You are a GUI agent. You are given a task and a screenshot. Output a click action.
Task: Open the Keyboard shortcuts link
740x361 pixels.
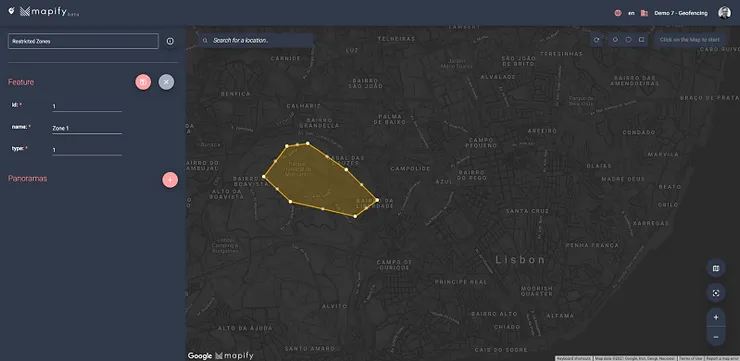coord(574,359)
